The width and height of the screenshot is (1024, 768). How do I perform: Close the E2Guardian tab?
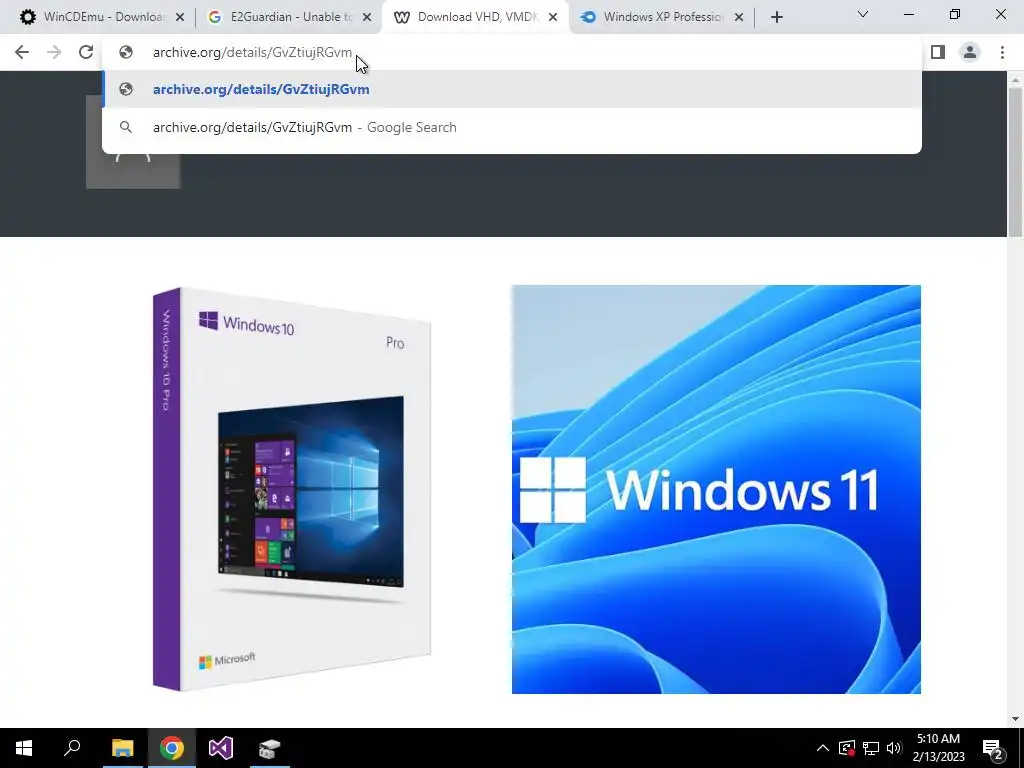click(367, 17)
